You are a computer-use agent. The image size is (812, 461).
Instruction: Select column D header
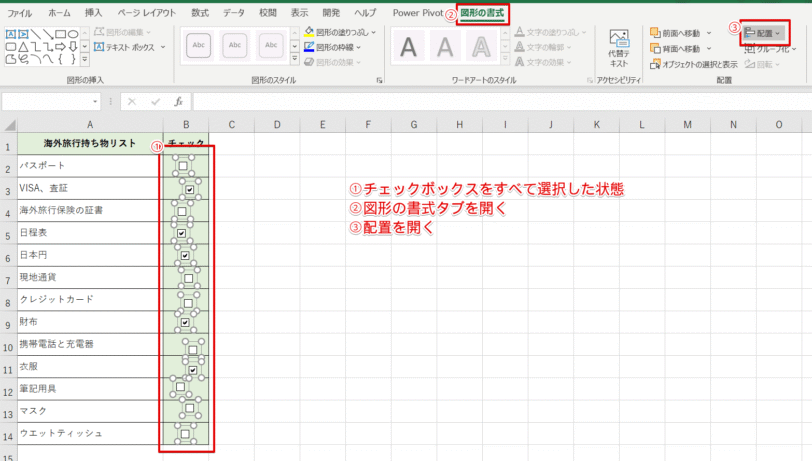277,124
